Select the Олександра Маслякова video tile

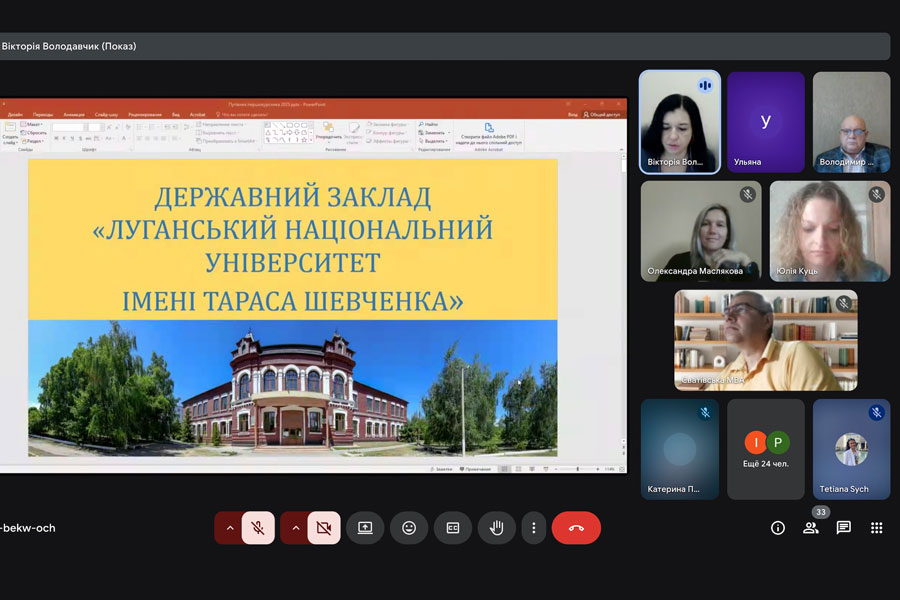coord(700,231)
